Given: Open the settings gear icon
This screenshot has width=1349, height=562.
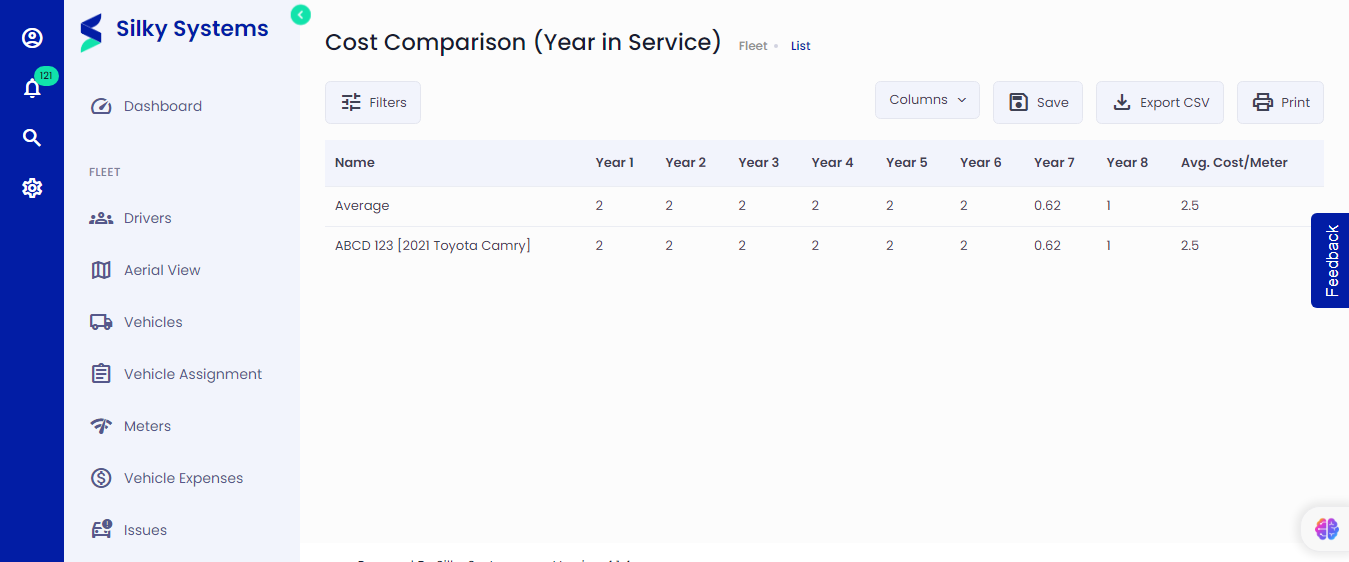Looking at the screenshot, I should point(32,188).
